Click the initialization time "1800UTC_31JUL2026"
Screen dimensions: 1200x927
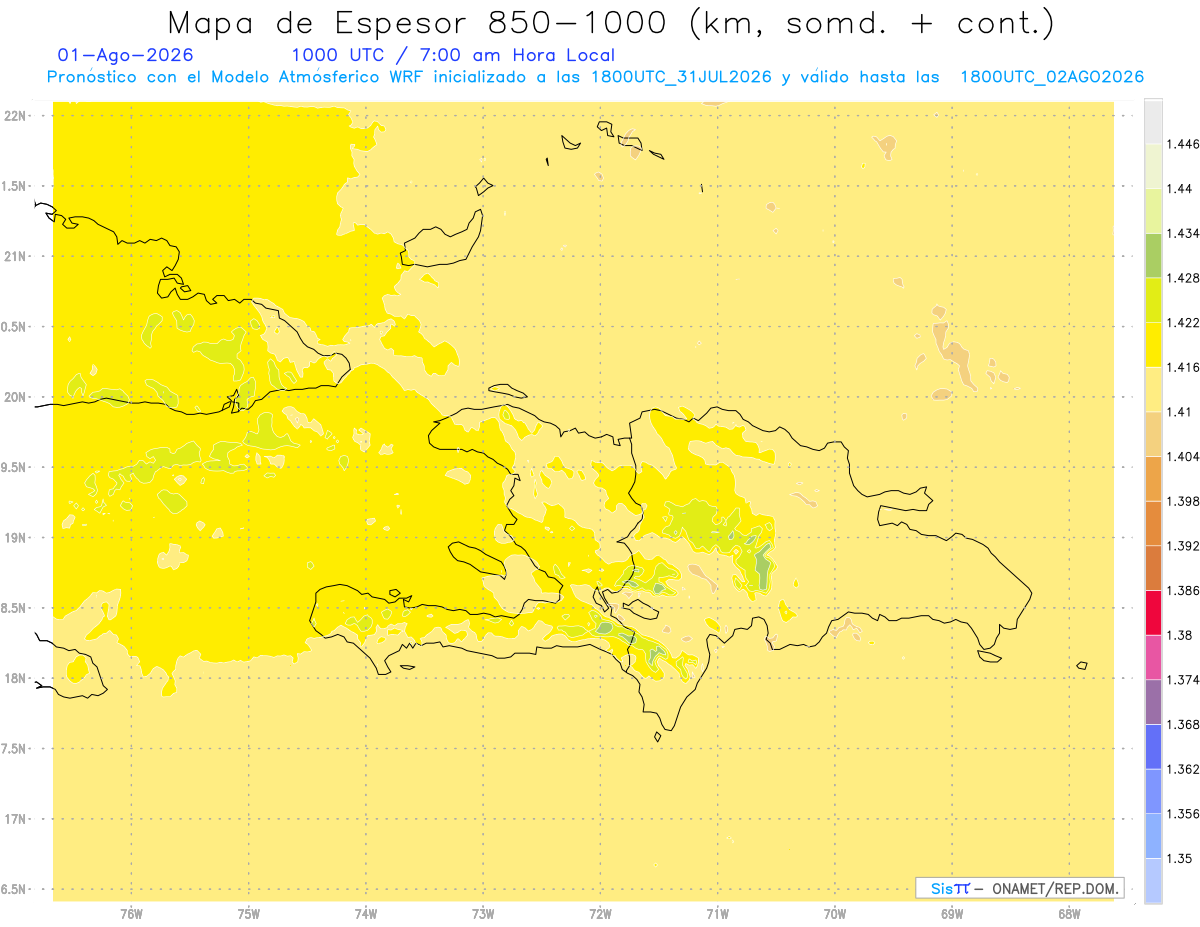pyautogui.click(x=681, y=77)
